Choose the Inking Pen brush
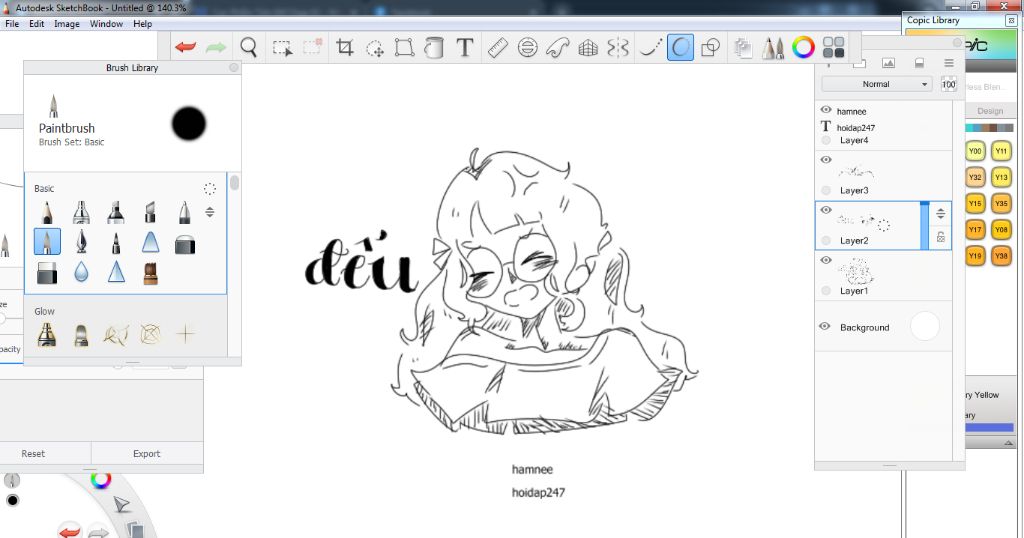The width and height of the screenshot is (1024, 538). pyautogui.click(x=81, y=242)
